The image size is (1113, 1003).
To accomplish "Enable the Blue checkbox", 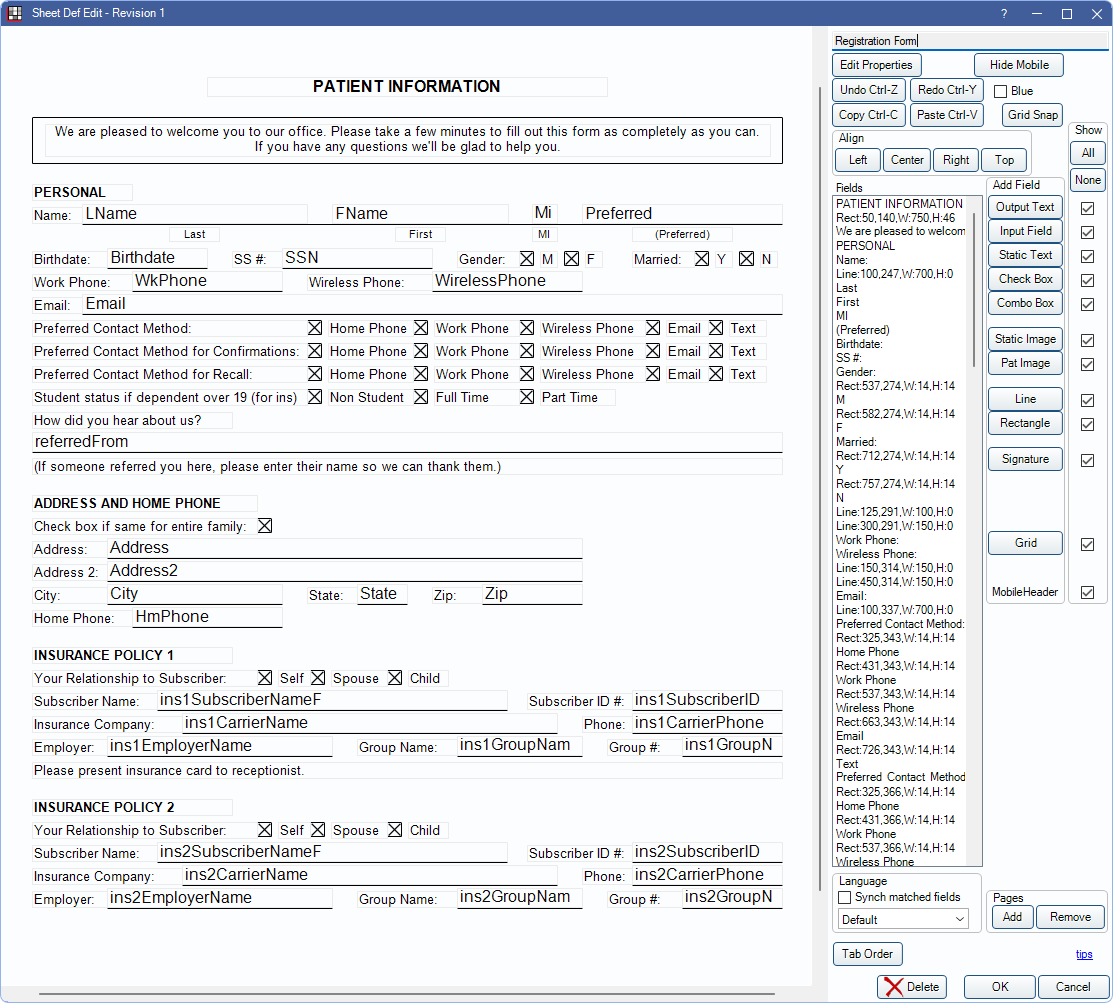I will coord(1000,91).
